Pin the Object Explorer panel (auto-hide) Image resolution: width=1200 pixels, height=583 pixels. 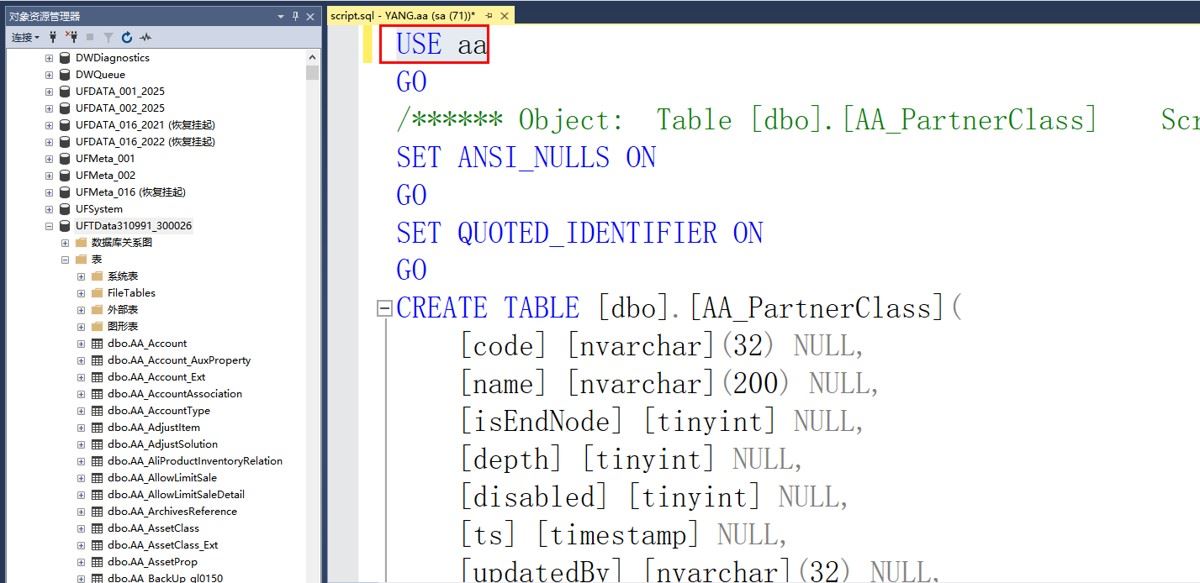pyautogui.click(x=296, y=16)
